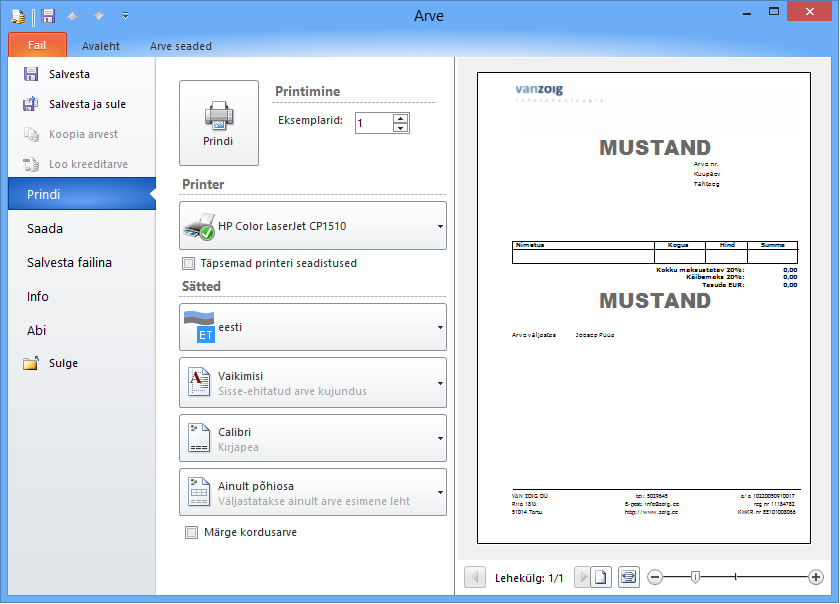Screen dimensions: 840x604
Task: Decrease the Eksemplarid copies count
Action: click(400, 128)
